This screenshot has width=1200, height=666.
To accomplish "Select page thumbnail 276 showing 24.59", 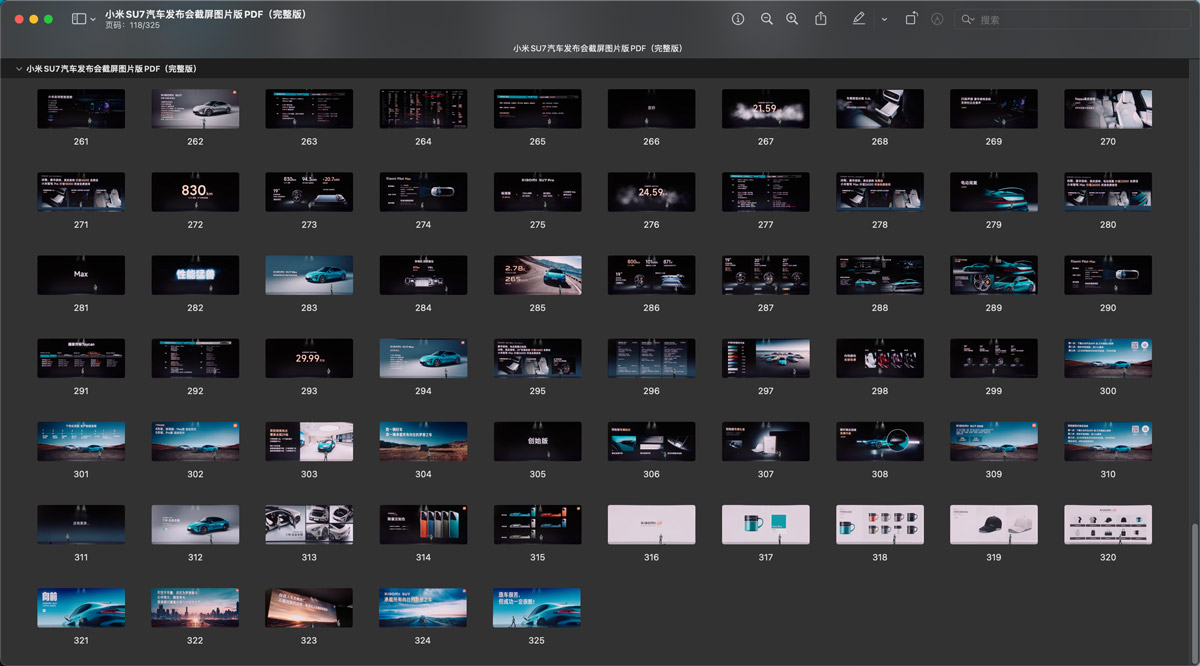I will 651,192.
